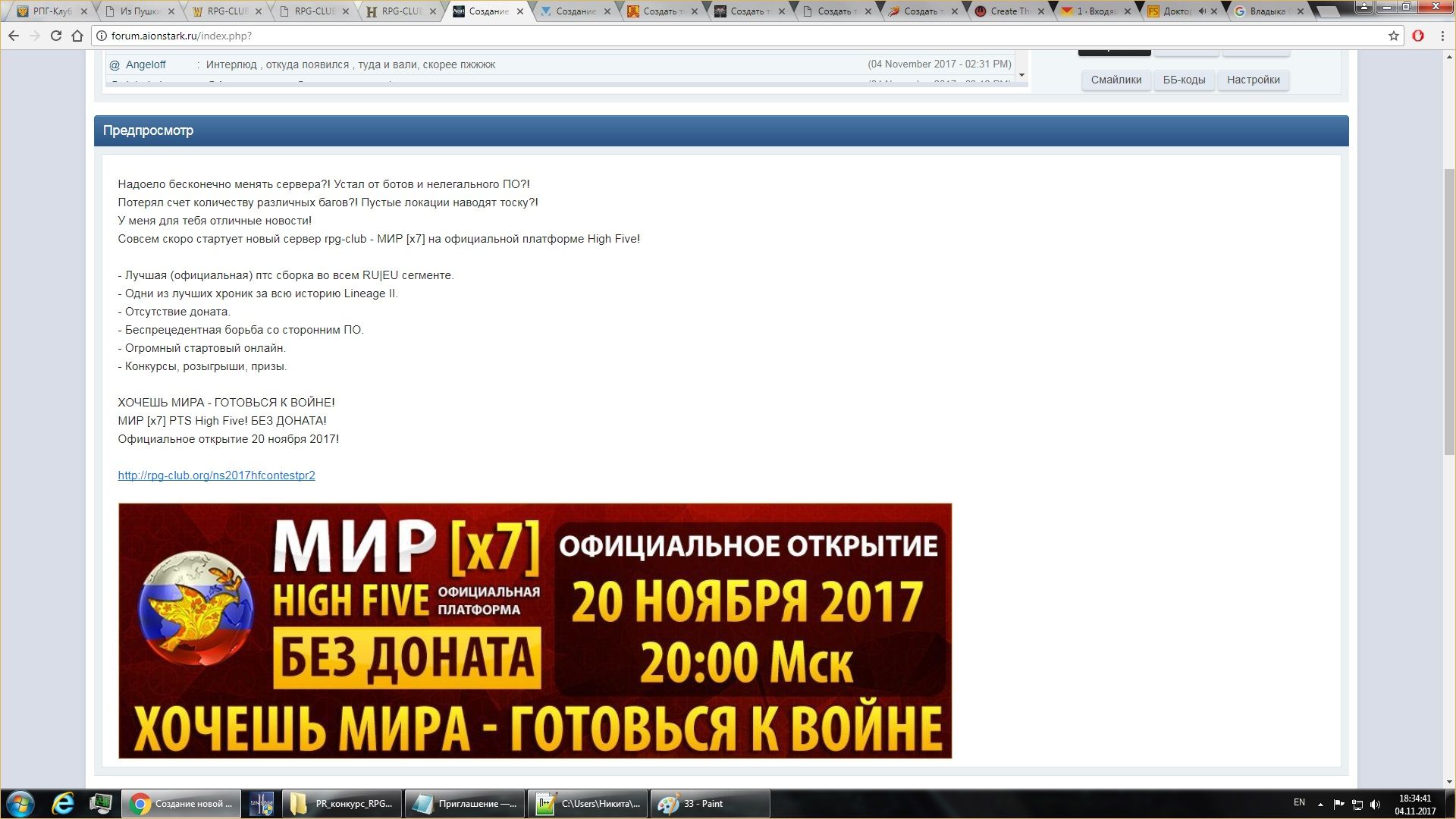
Task: Open rpg-club.org contest link
Action: pos(216,475)
